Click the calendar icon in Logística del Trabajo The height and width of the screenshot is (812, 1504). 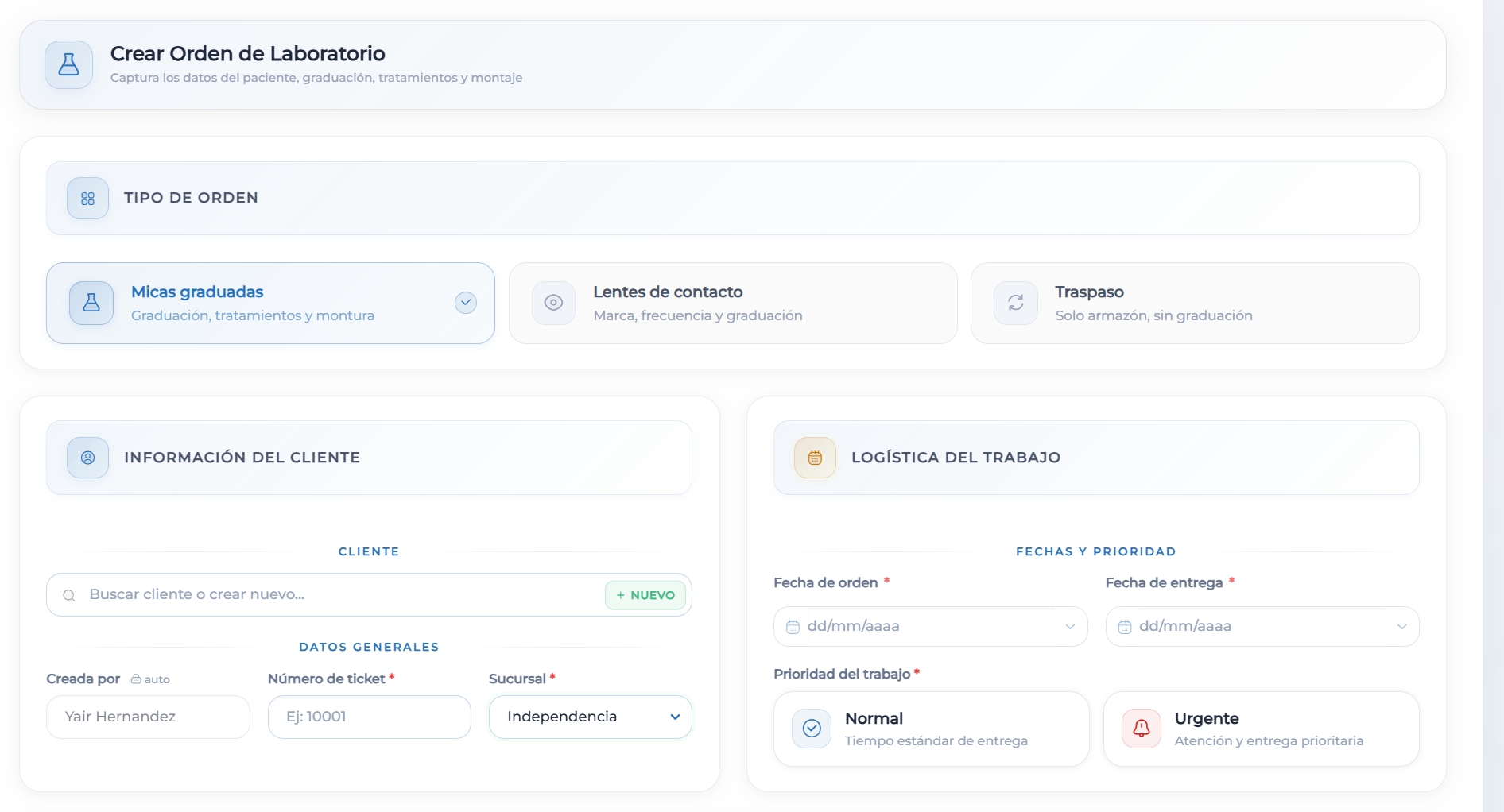pos(815,458)
